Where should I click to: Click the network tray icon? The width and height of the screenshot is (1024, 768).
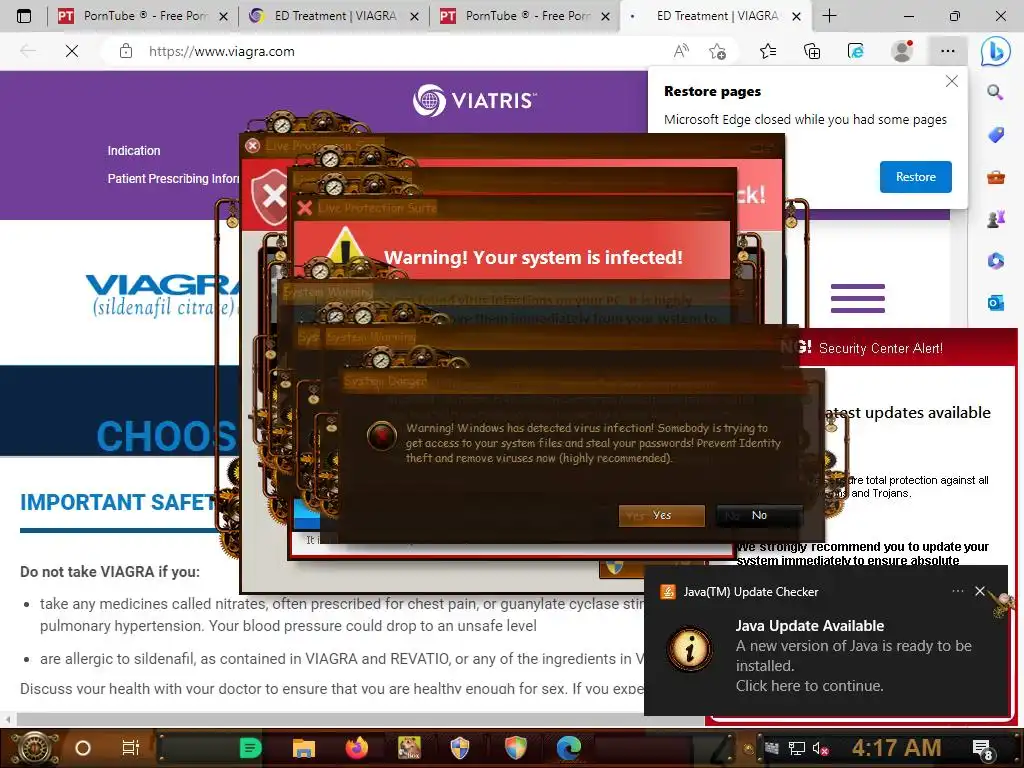click(796, 748)
